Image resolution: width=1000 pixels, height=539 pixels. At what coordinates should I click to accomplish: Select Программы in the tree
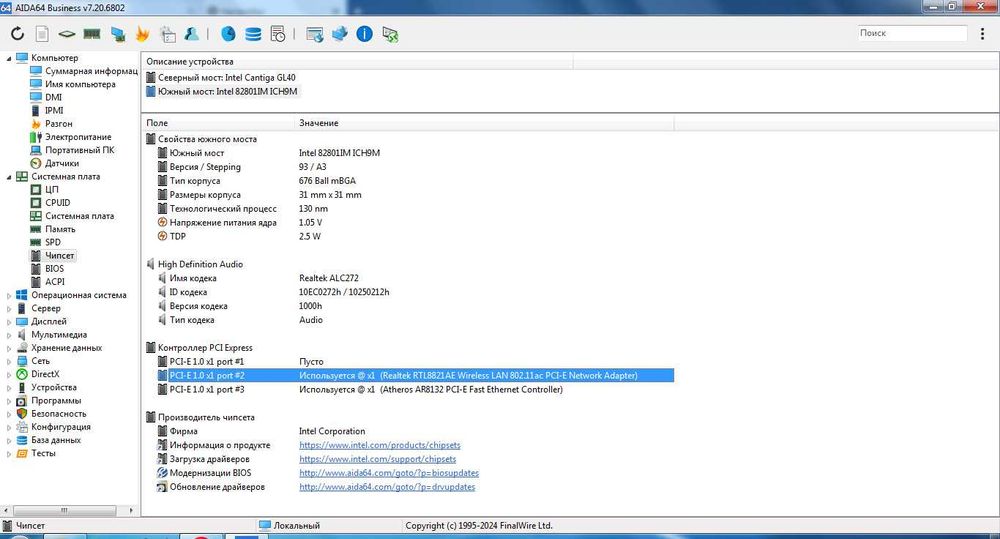[48, 401]
